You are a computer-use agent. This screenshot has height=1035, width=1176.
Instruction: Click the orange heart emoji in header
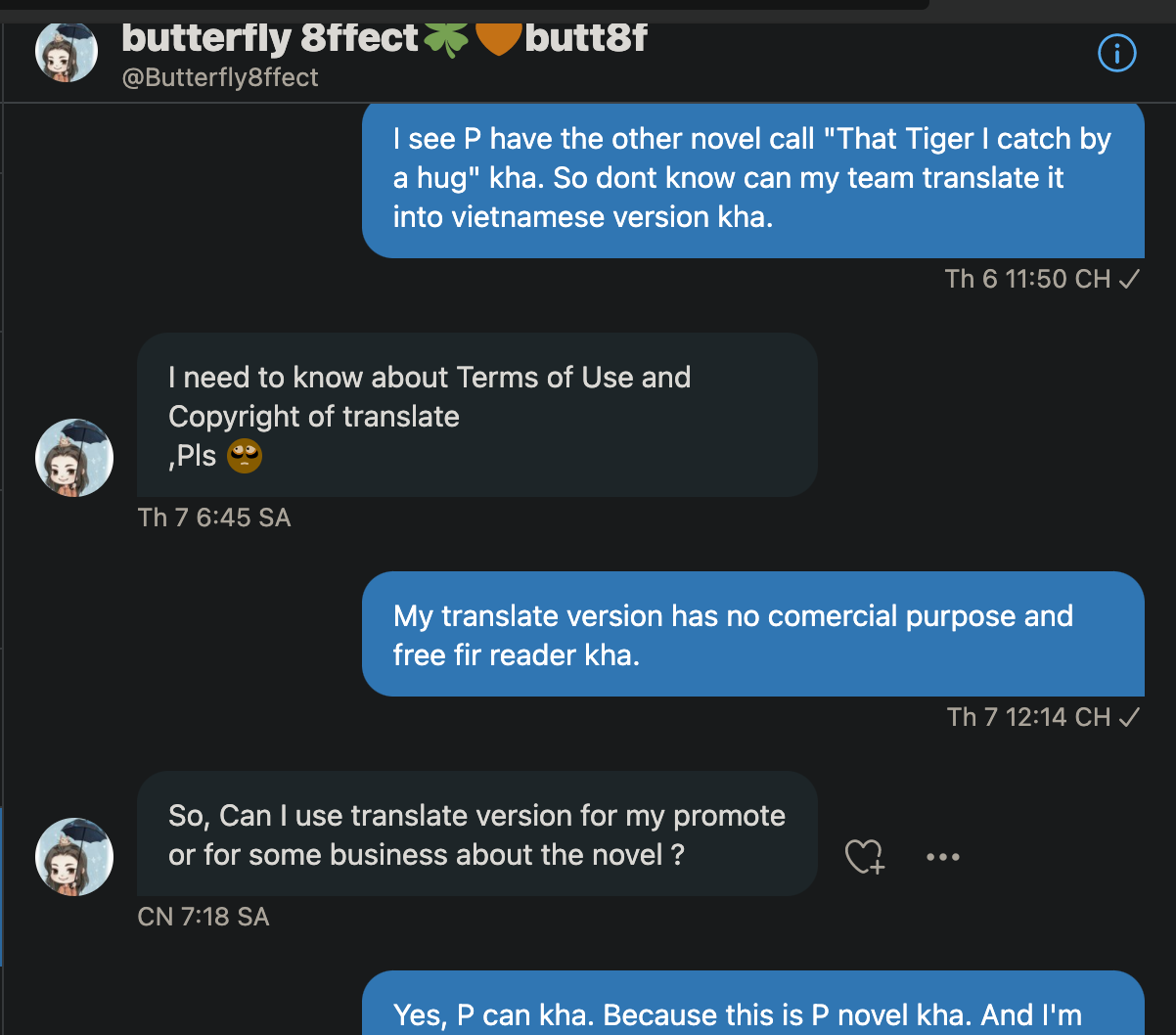[x=497, y=39]
